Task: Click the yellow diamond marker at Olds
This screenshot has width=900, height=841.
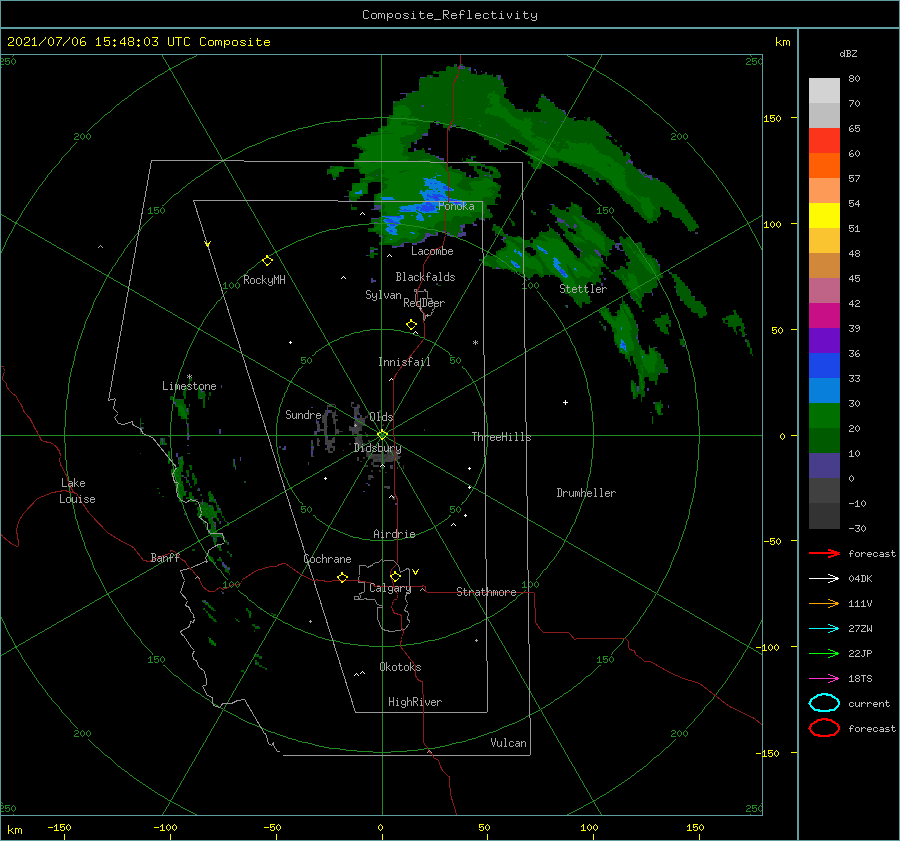Action: 382,435
